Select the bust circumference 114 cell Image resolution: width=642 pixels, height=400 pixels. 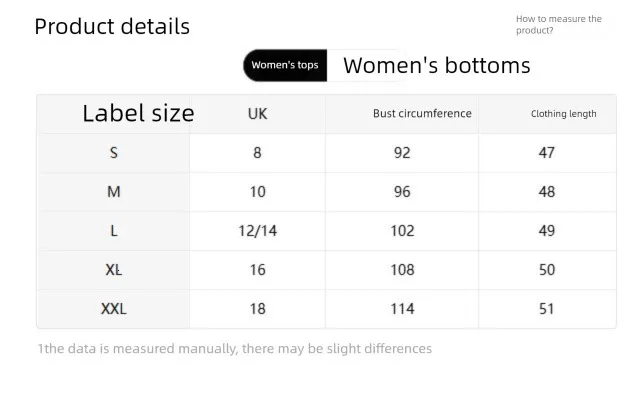click(402, 309)
